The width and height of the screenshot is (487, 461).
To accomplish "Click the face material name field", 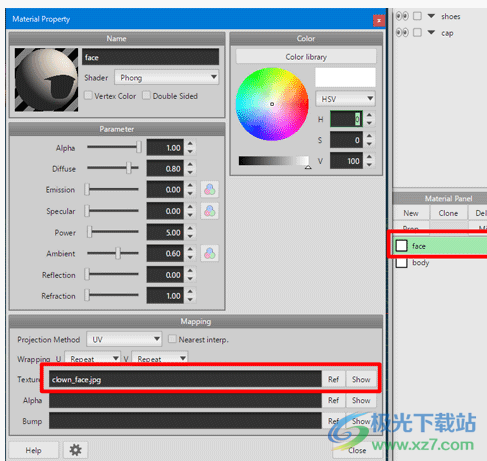I will [x=151, y=57].
